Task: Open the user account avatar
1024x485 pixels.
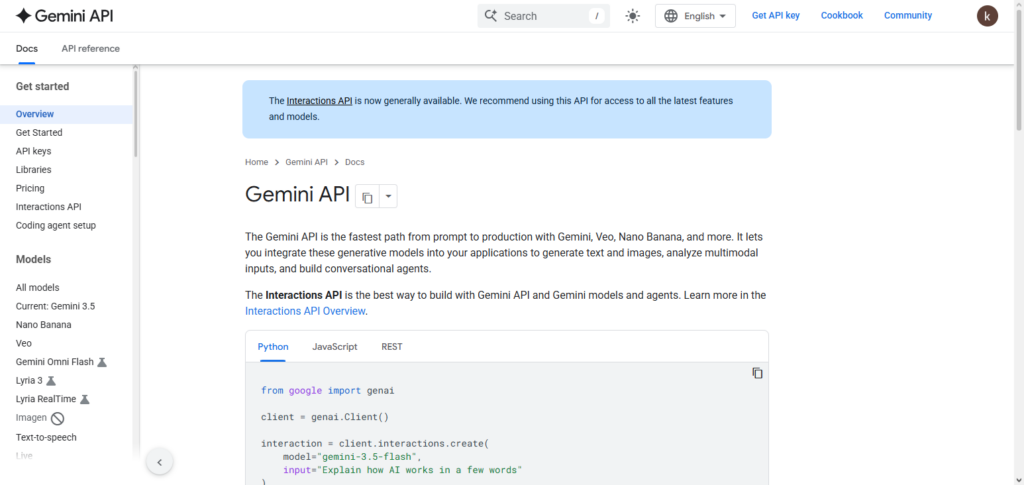Action: pyautogui.click(x=987, y=16)
